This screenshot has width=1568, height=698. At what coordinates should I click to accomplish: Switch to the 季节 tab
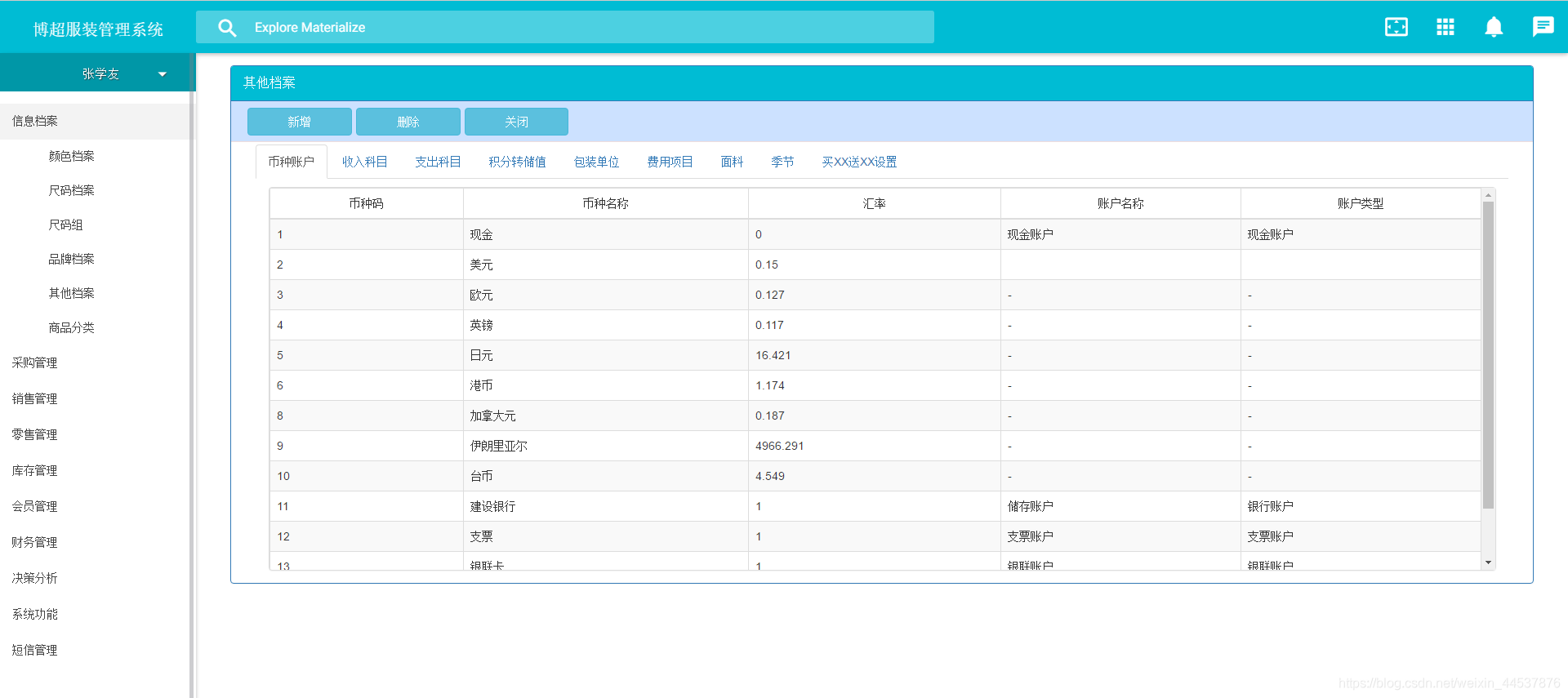pos(782,162)
